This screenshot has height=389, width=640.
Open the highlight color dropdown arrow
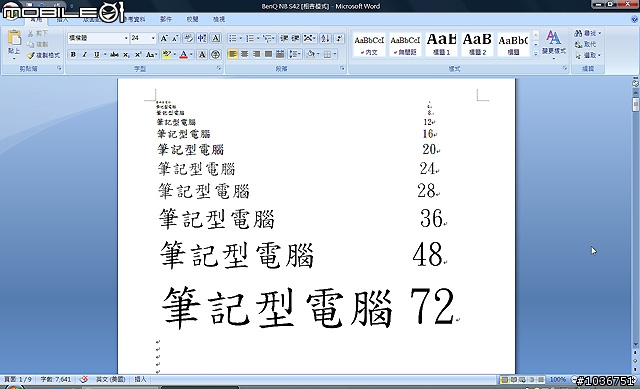tap(174, 54)
